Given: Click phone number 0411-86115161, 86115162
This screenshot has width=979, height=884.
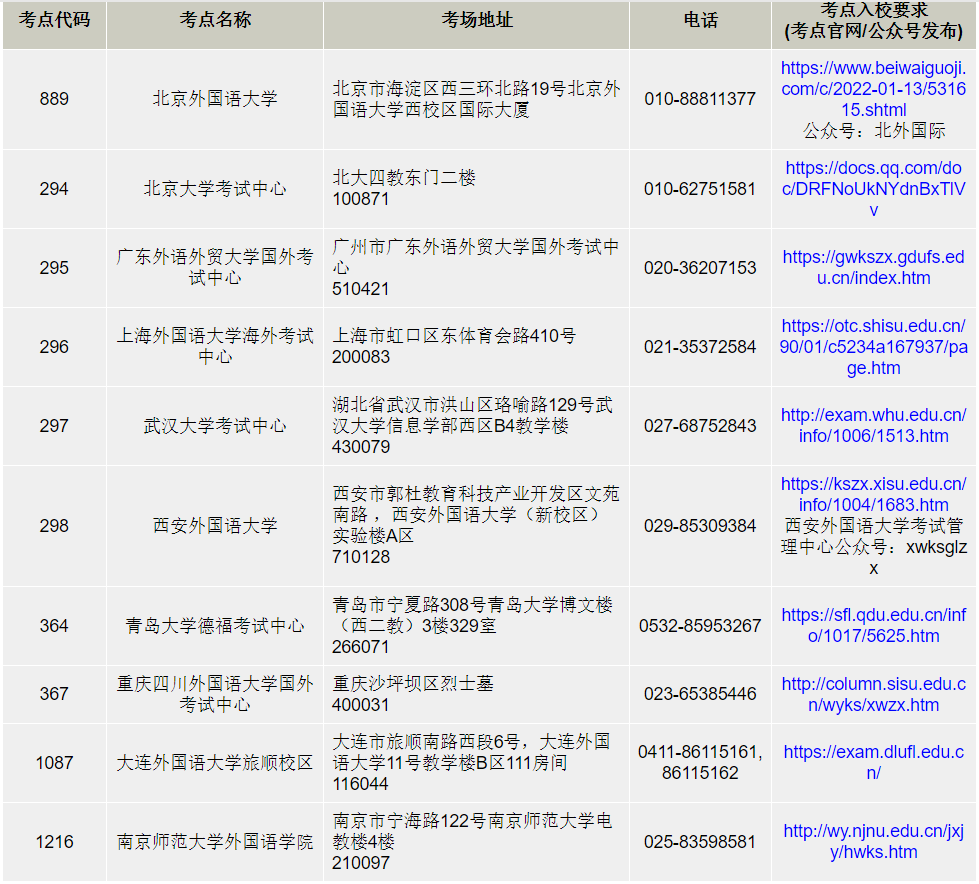Looking at the screenshot, I should click(x=700, y=762).
